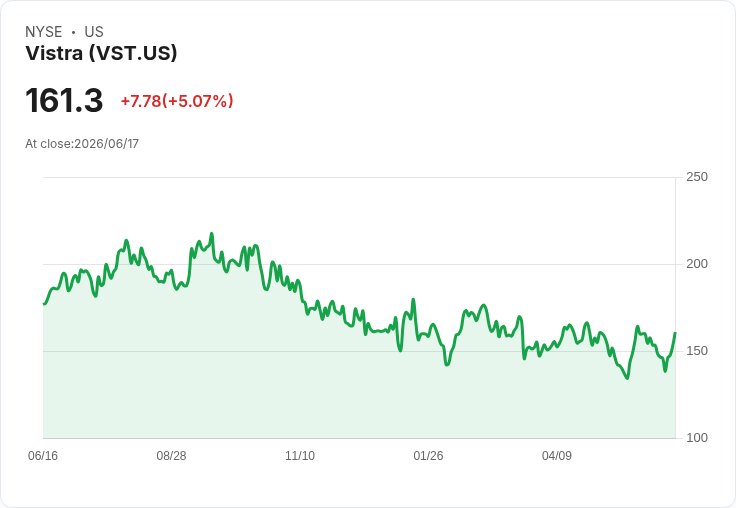Screen dimensions: 736x508
Task: Click the 100 price axis label
Action: (697, 438)
